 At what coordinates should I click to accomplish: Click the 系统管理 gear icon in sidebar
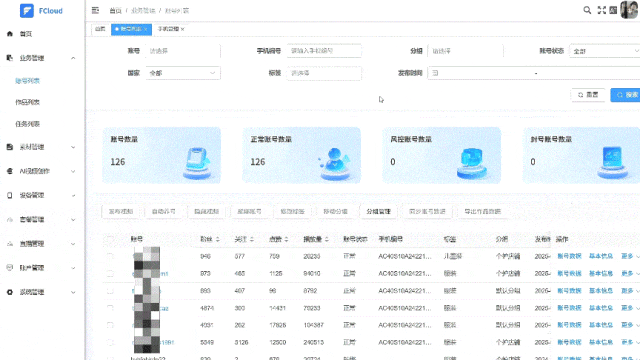tap(10, 292)
